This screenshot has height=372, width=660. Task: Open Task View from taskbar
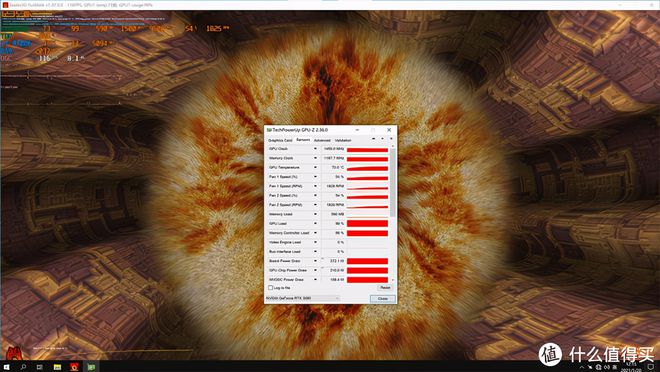[40, 367]
